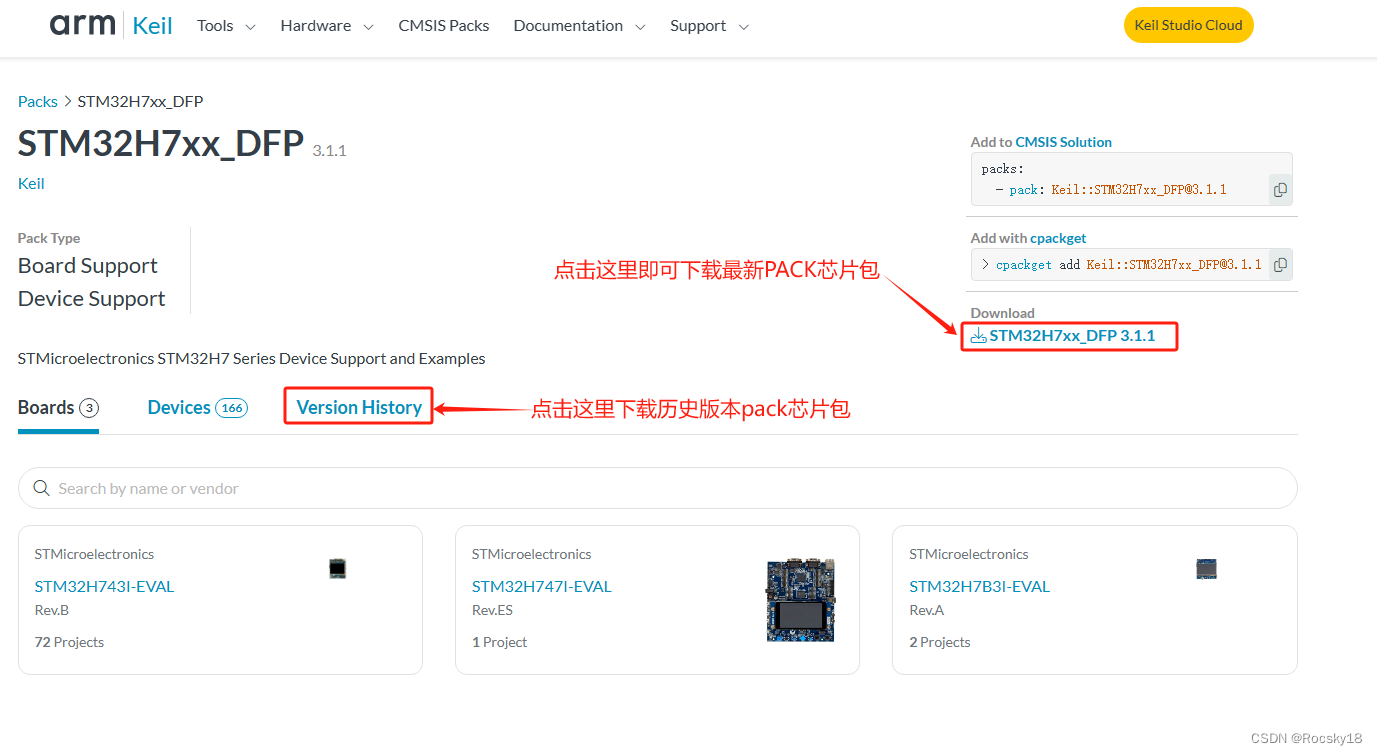Select the Boards tab
The image size is (1377, 755).
click(x=45, y=407)
